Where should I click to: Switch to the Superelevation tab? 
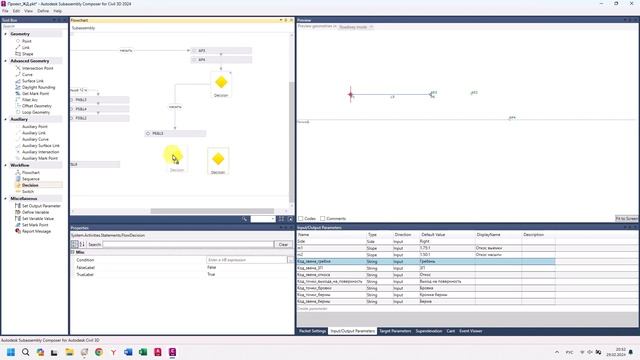pyautogui.click(x=429, y=331)
